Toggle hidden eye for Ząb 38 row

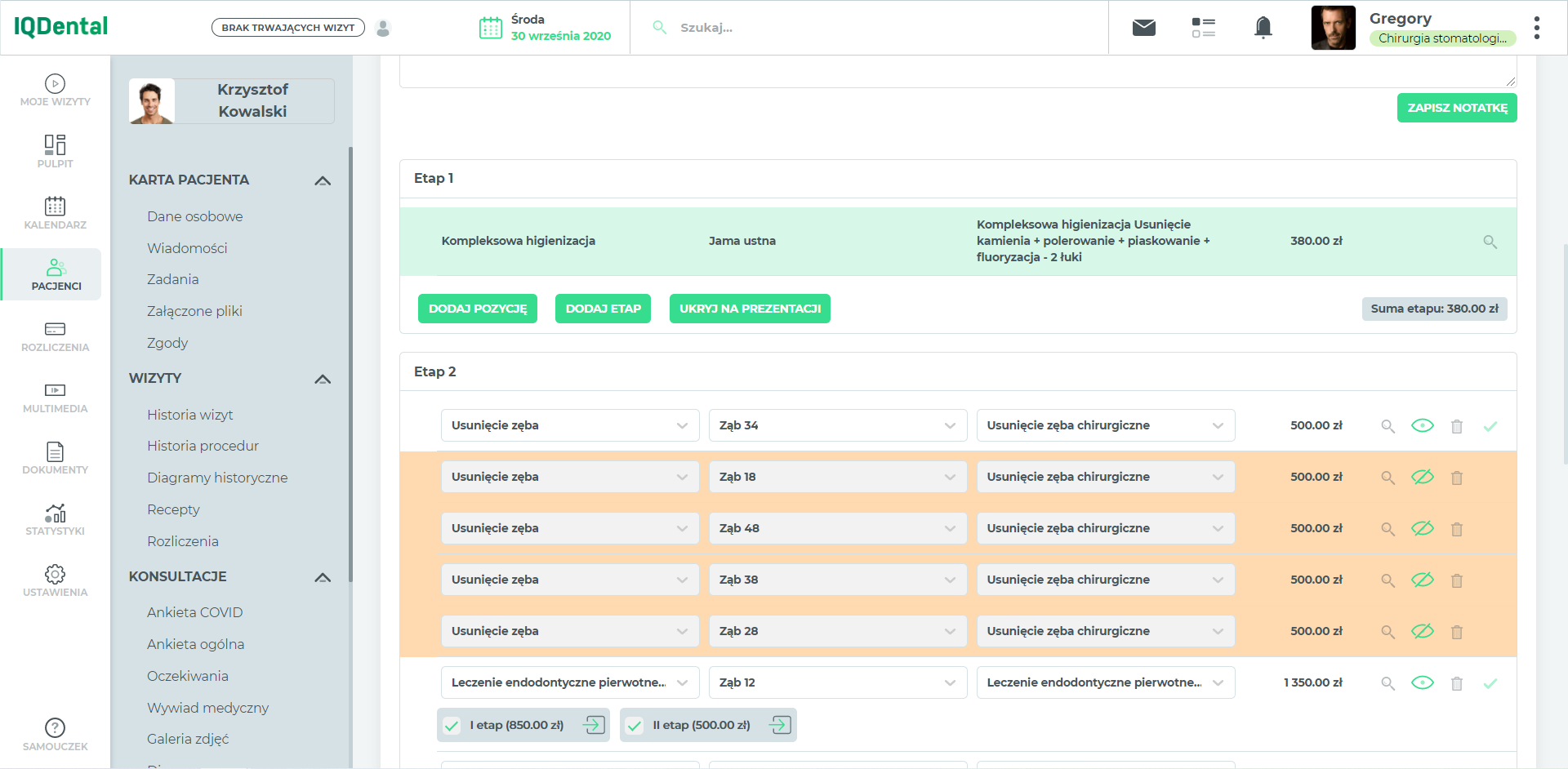pyautogui.click(x=1423, y=580)
